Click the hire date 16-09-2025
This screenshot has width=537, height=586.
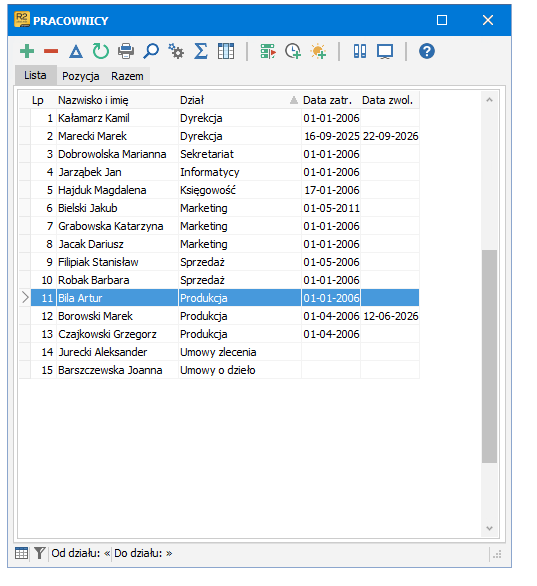pyautogui.click(x=331, y=136)
